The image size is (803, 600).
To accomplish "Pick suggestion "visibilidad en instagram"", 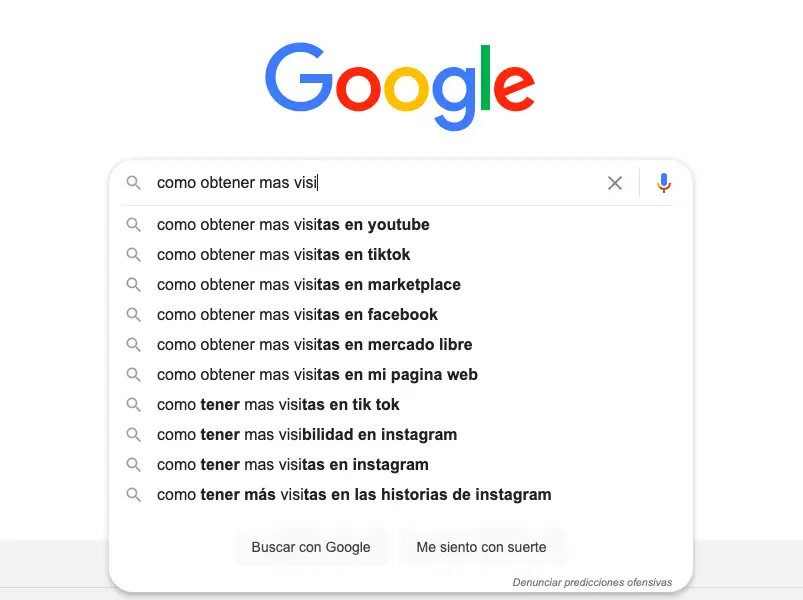I will [x=306, y=435].
